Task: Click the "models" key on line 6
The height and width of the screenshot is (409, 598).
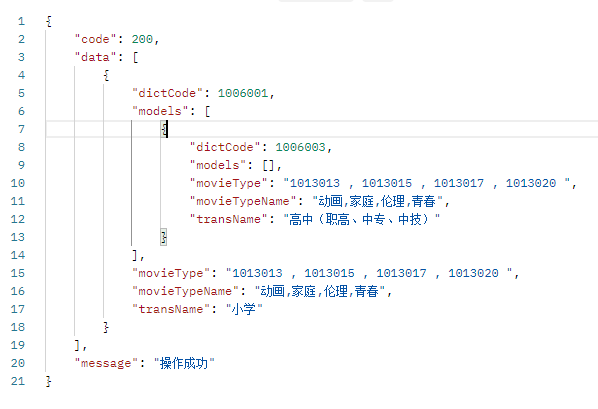Action: pos(160,111)
